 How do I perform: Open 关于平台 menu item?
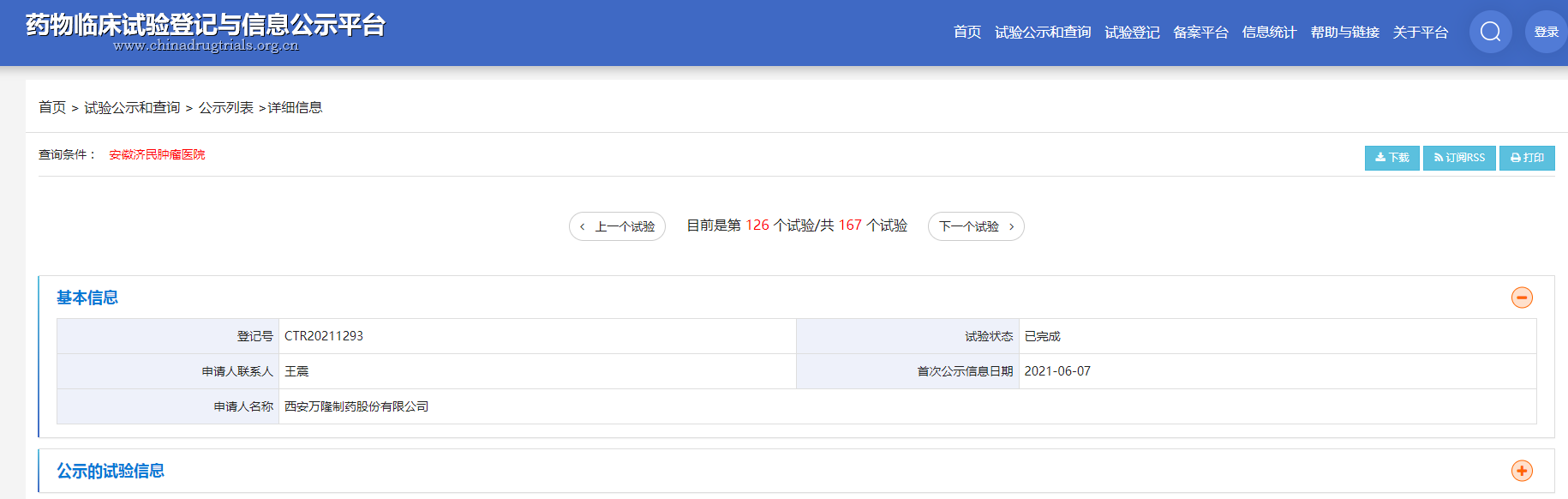(1420, 33)
